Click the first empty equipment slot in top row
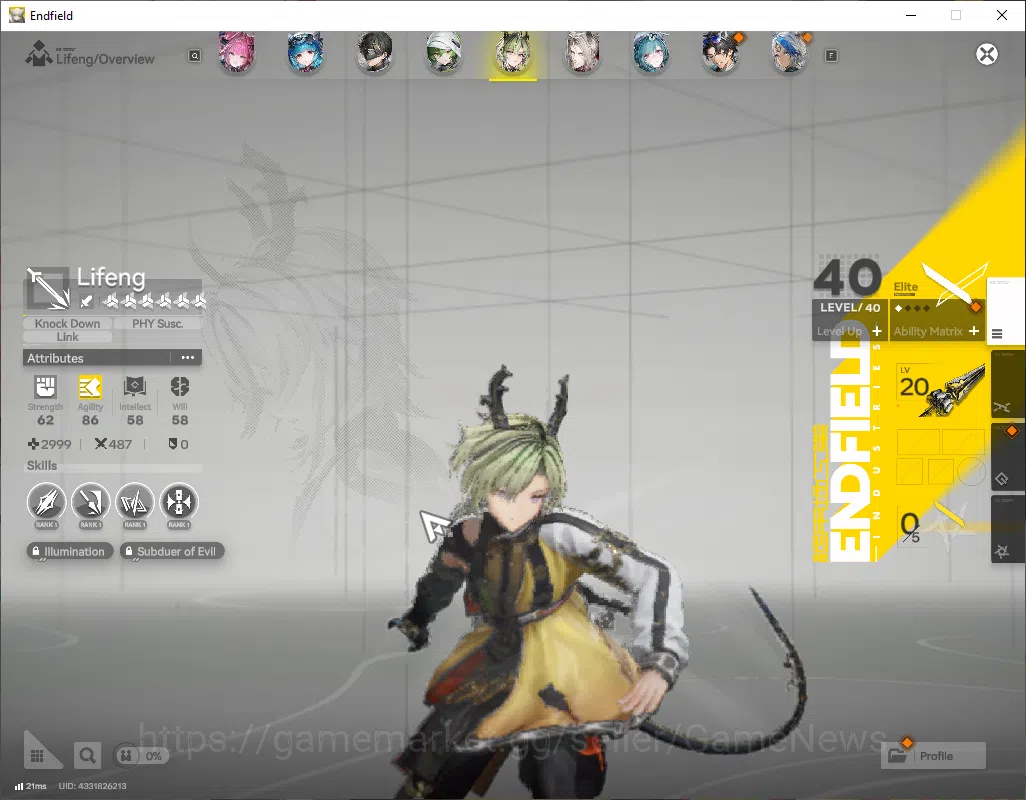The height and width of the screenshot is (800, 1026). coord(918,442)
